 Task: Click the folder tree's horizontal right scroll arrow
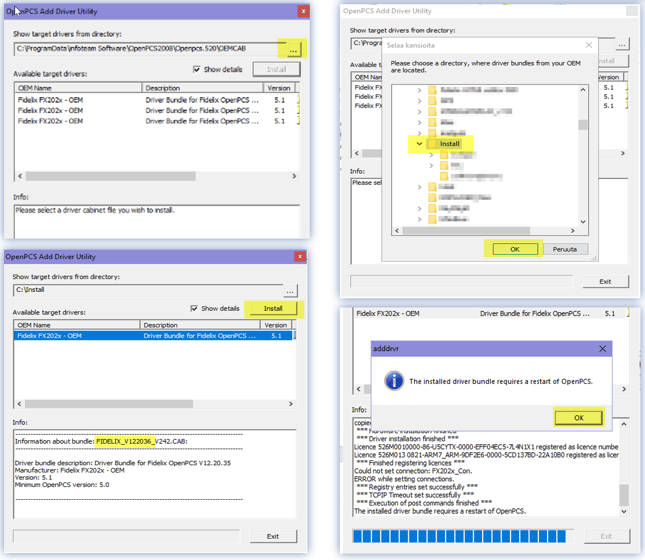coord(573,231)
